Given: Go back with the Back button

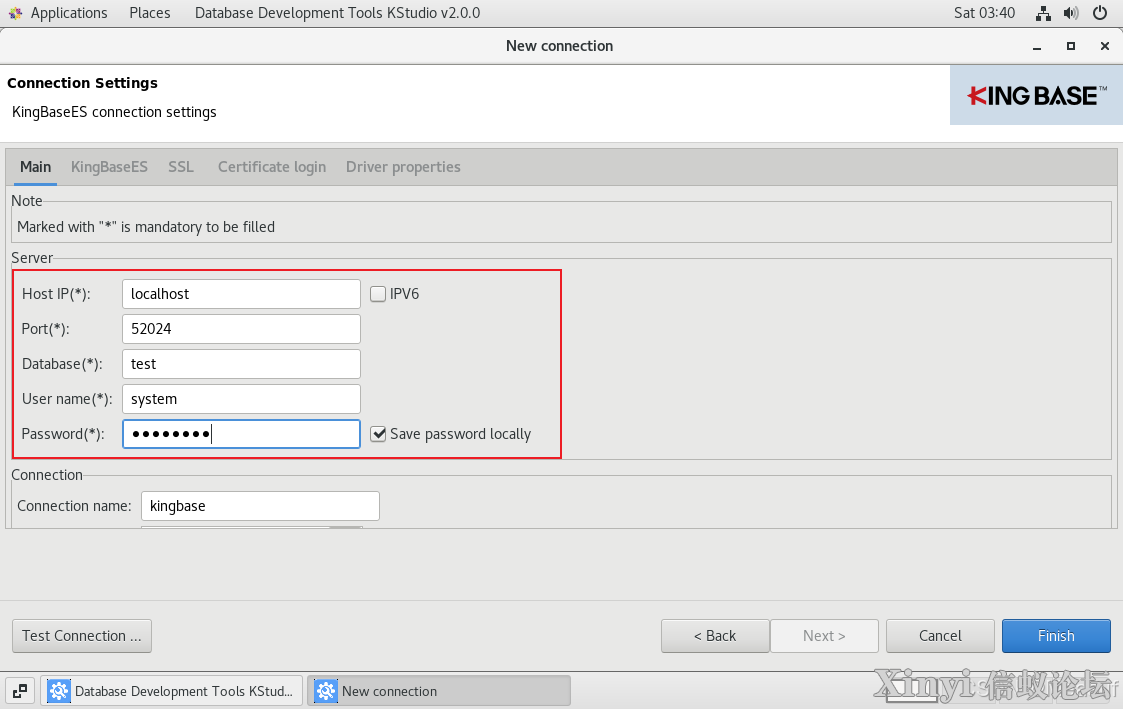Looking at the screenshot, I should (x=715, y=636).
